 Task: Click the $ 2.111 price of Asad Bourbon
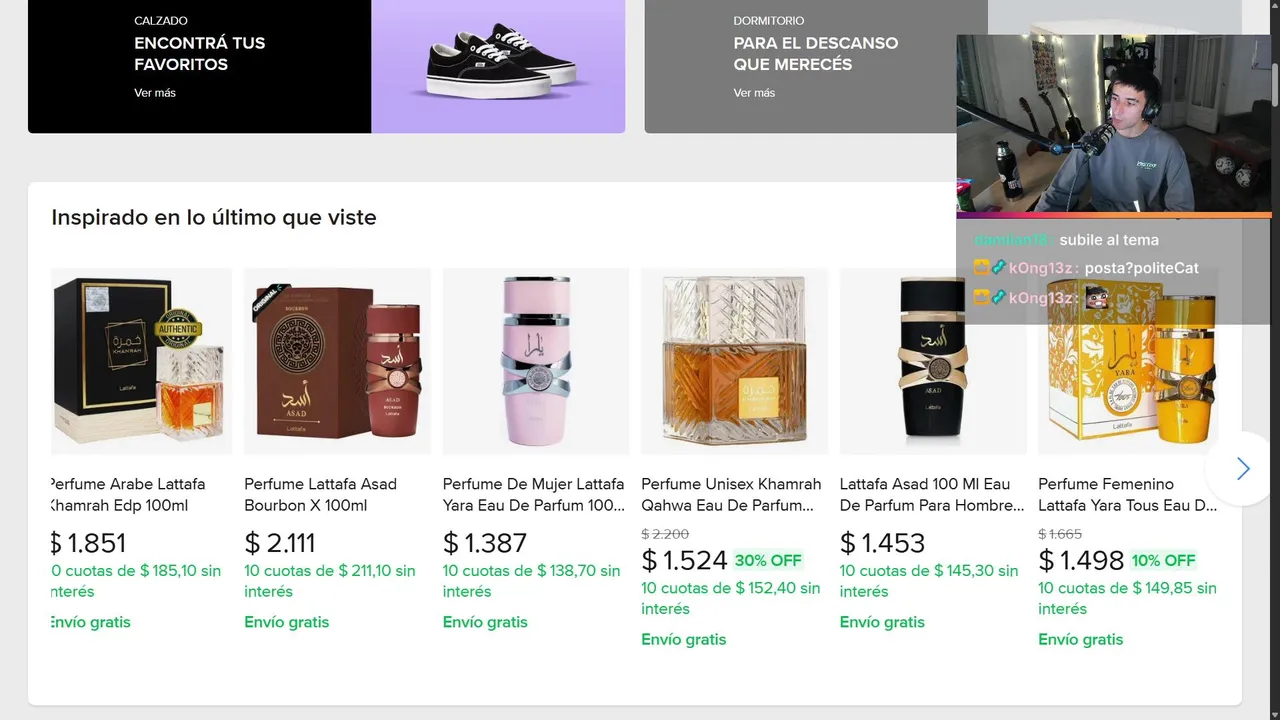(x=280, y=543)
